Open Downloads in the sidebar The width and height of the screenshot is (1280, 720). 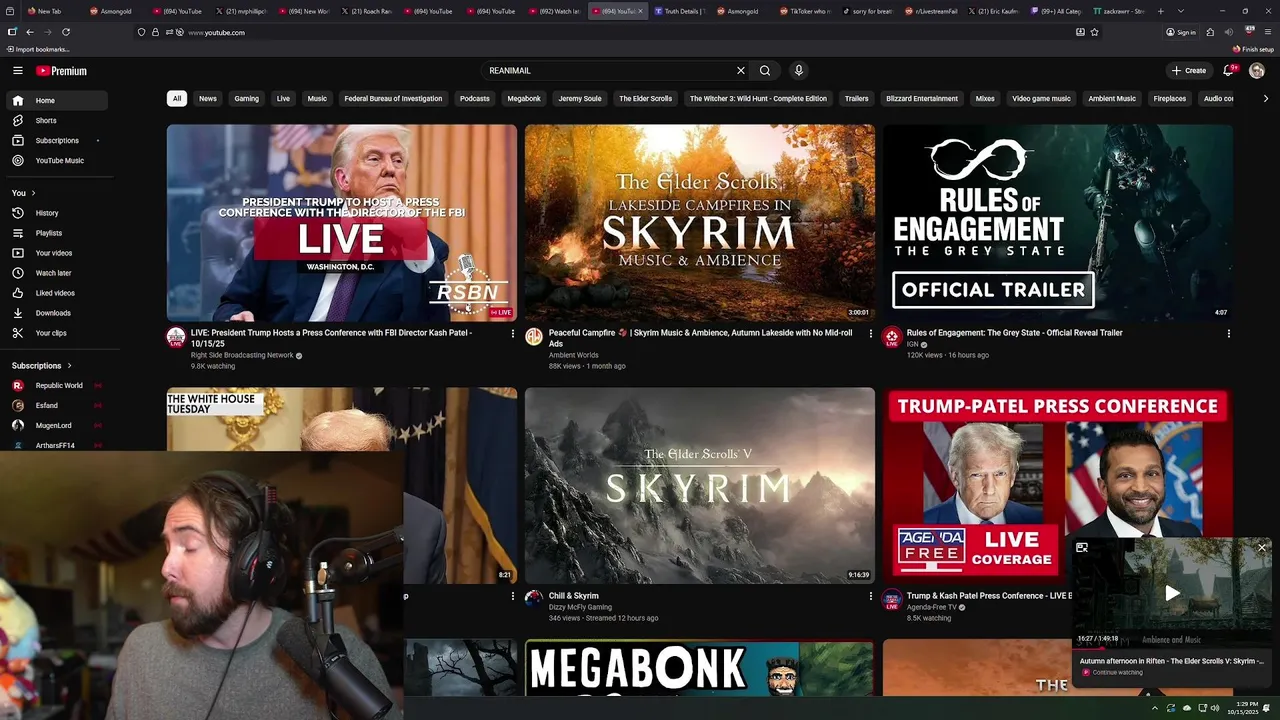click(57, 313)
